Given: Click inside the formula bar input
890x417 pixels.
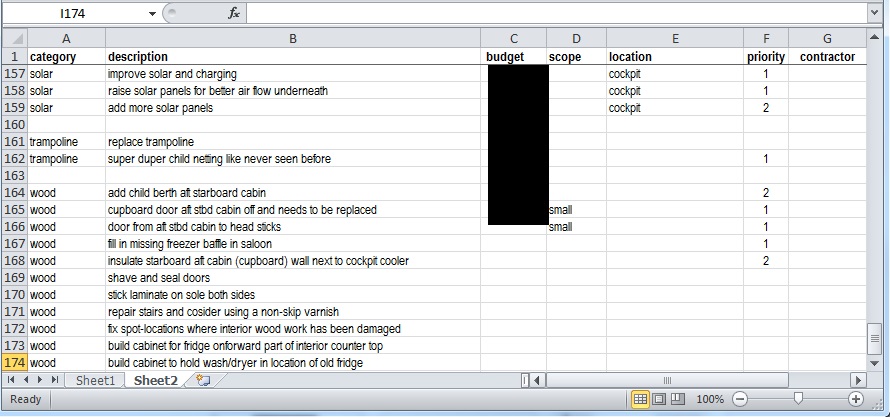Looking at the screenshot, I should (550, 13).
